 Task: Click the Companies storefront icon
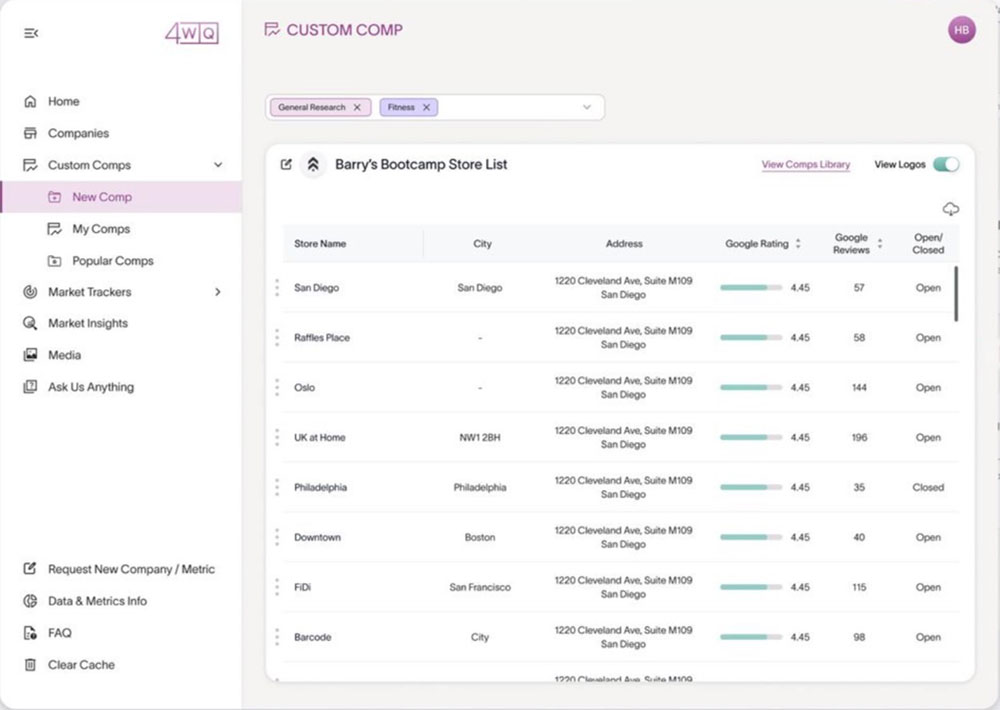[x=30, y=133]
